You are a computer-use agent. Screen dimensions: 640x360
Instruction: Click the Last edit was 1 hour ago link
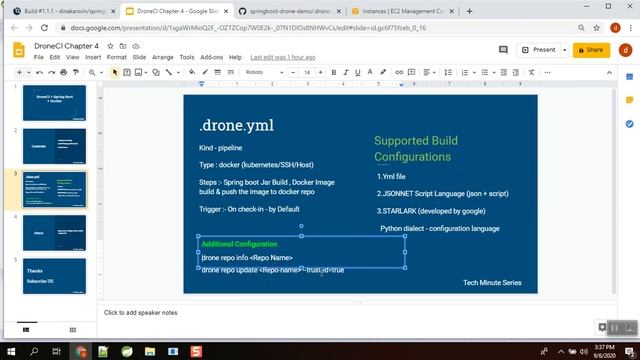283,58
